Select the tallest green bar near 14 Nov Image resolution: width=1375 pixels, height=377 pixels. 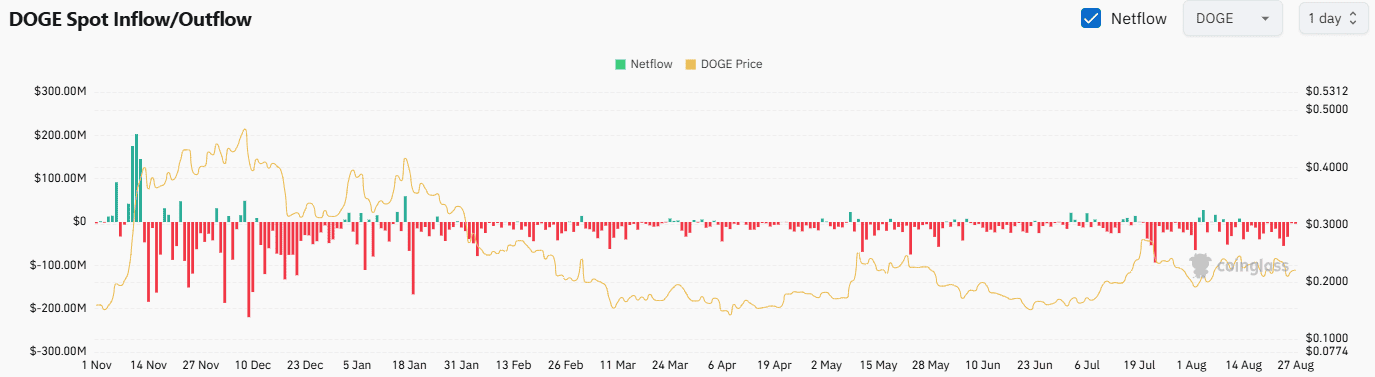pos(136,178)
